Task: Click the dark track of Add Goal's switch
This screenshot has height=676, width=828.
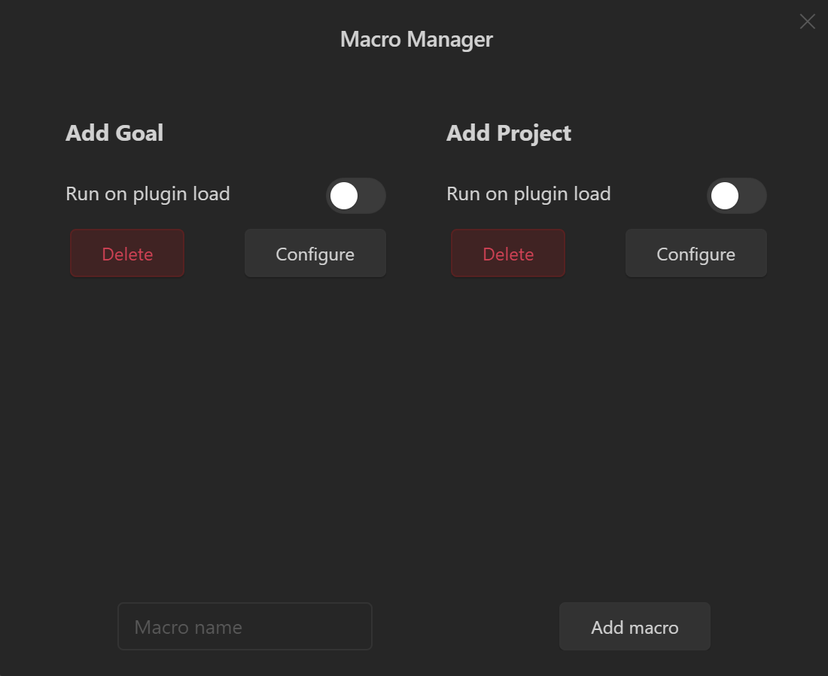Action: (372, 196)
